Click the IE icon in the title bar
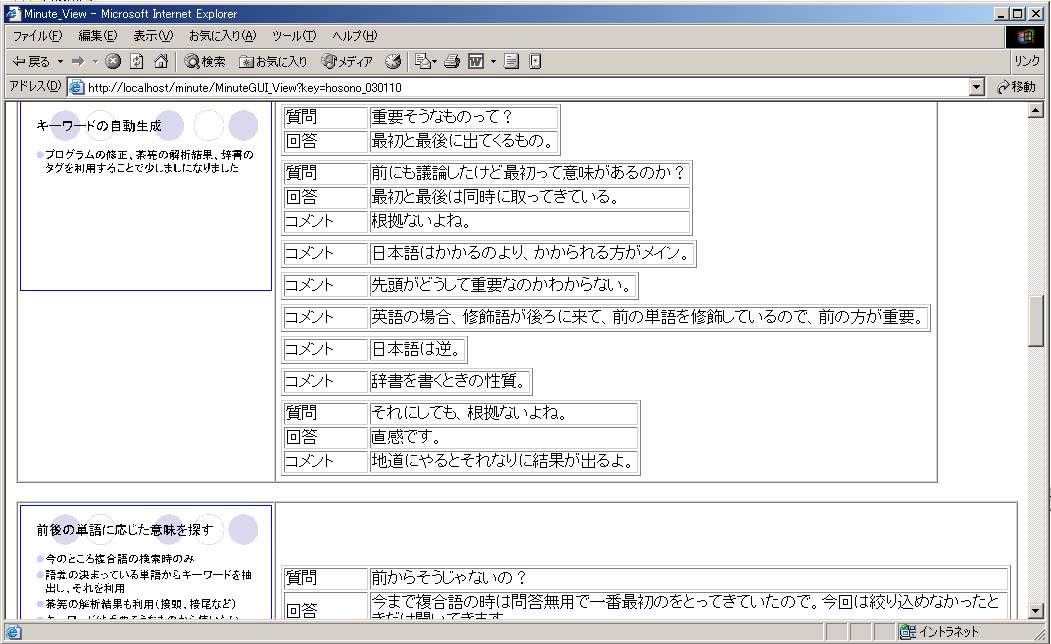 [x=13, y=13]
